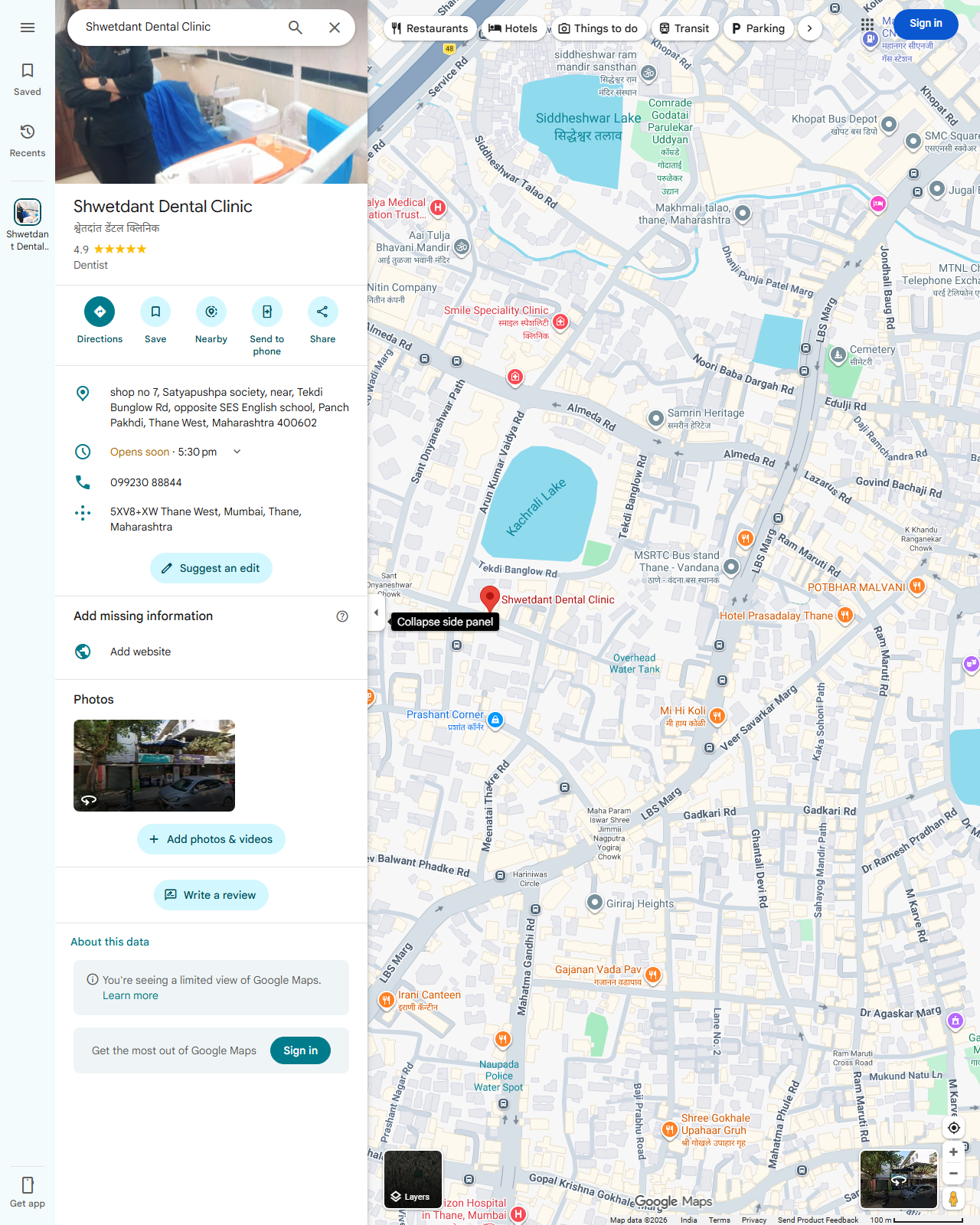Filter map by Things to do
980x1225 pixels.
click(x=598, y=28)
